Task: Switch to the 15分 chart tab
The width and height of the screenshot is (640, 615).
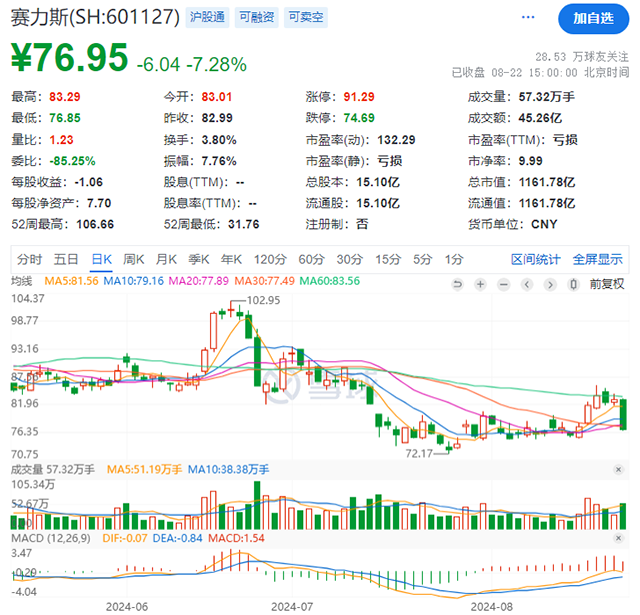Action: [388, 259]
